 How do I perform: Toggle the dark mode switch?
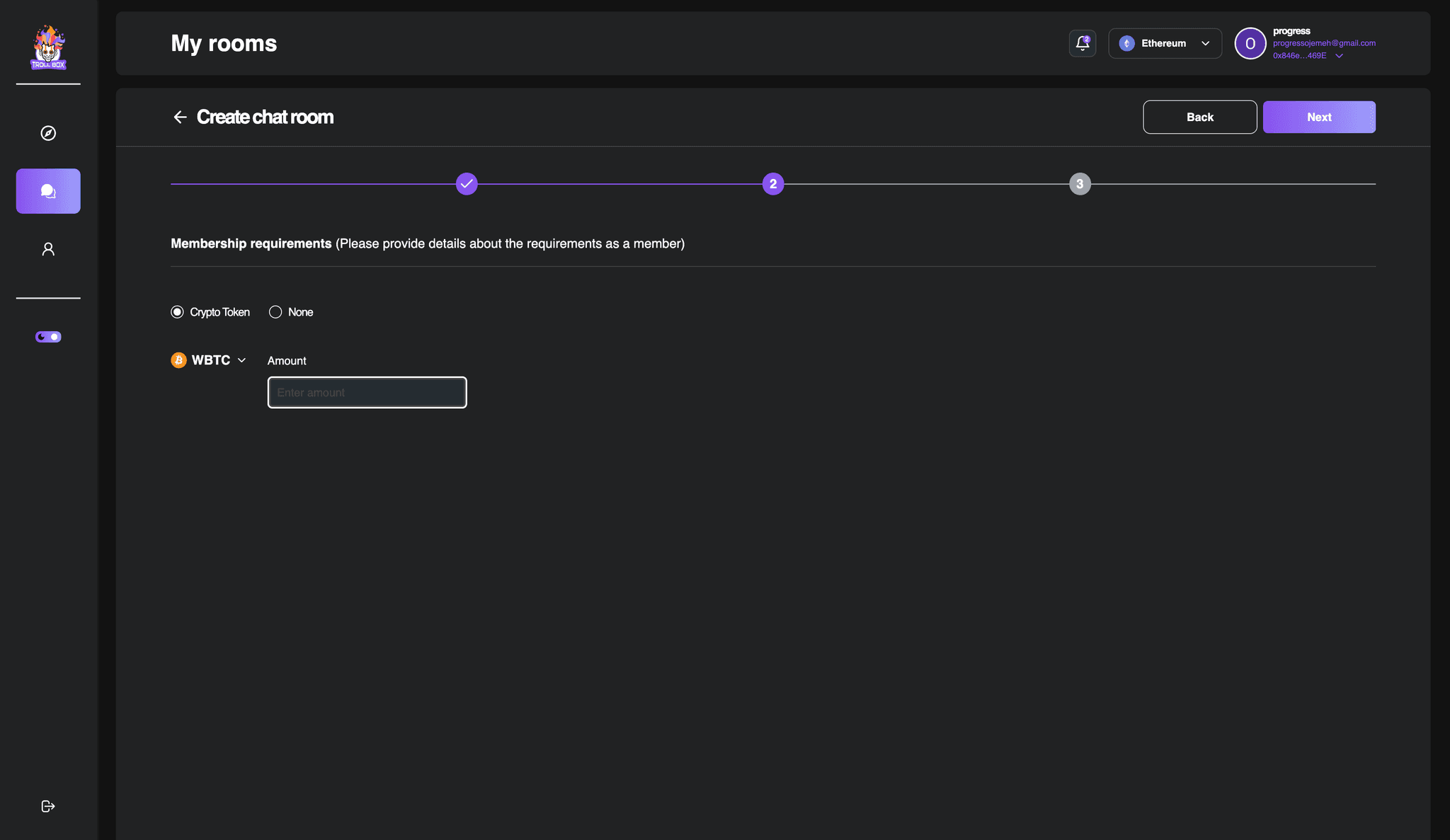click(48, 337)
